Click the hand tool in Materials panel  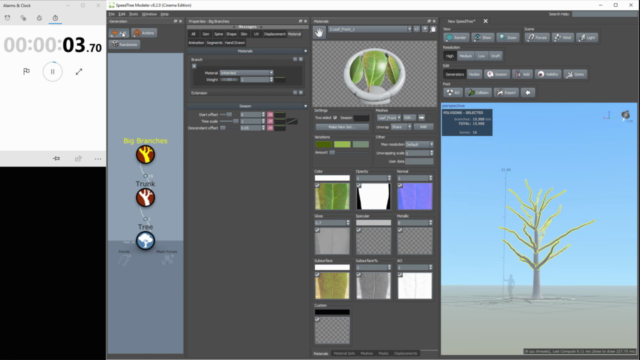tap(319, 32)
